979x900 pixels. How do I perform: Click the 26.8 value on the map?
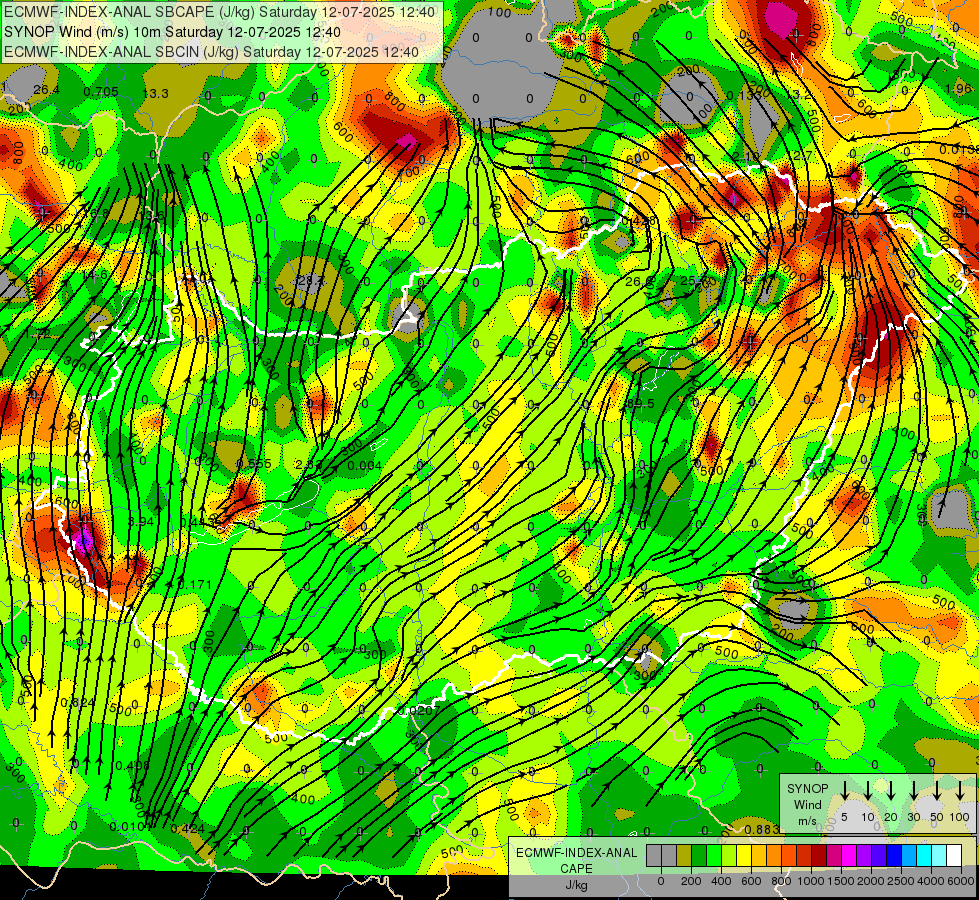tap(639, 282)
